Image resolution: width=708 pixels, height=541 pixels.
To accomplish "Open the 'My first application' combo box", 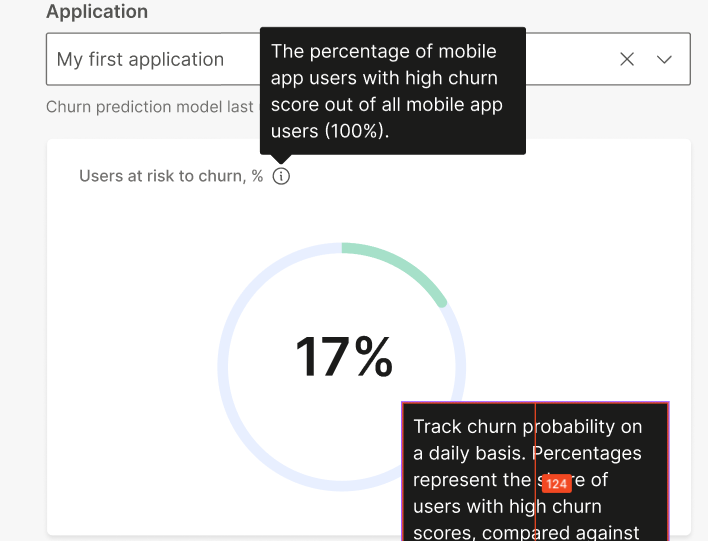I will pos(150,59).
